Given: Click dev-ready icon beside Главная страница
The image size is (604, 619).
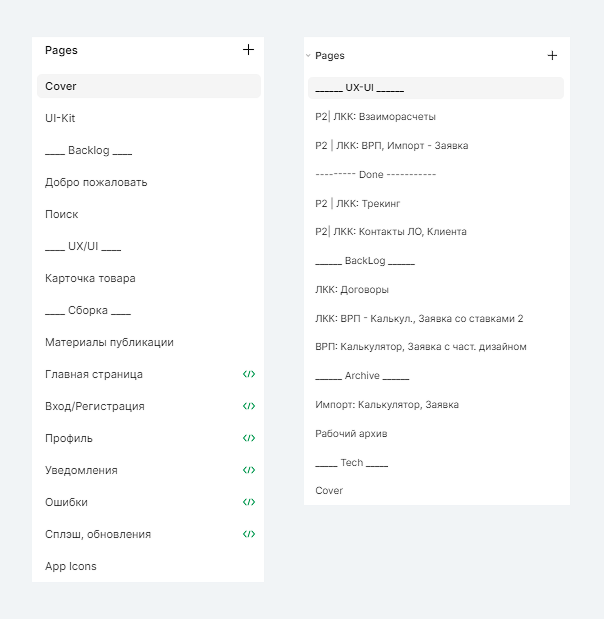Looking at the screenshot, I should pos(249,374).
